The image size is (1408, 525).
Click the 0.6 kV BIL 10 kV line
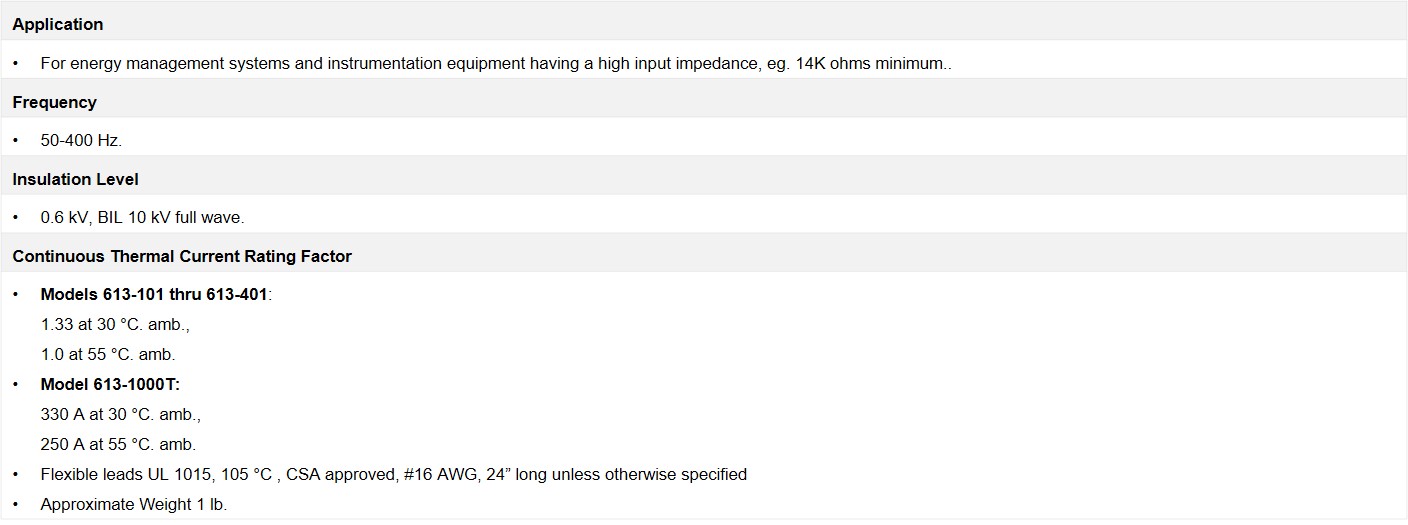tap(142, 217)
